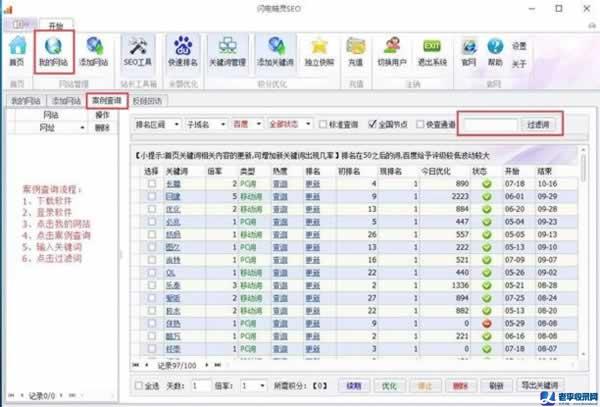Viewport: 600px width, 407px height.
Task: Uncheck the 全国节点 checkbox
Action: 372,124
